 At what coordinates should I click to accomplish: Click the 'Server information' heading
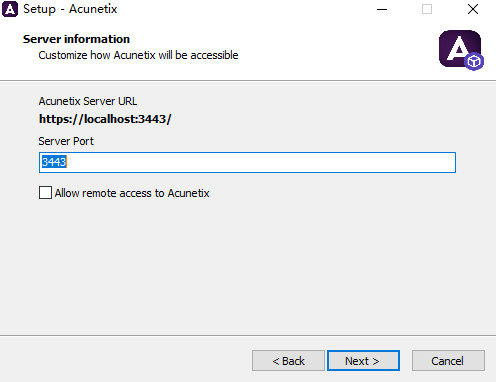(76, 39)
